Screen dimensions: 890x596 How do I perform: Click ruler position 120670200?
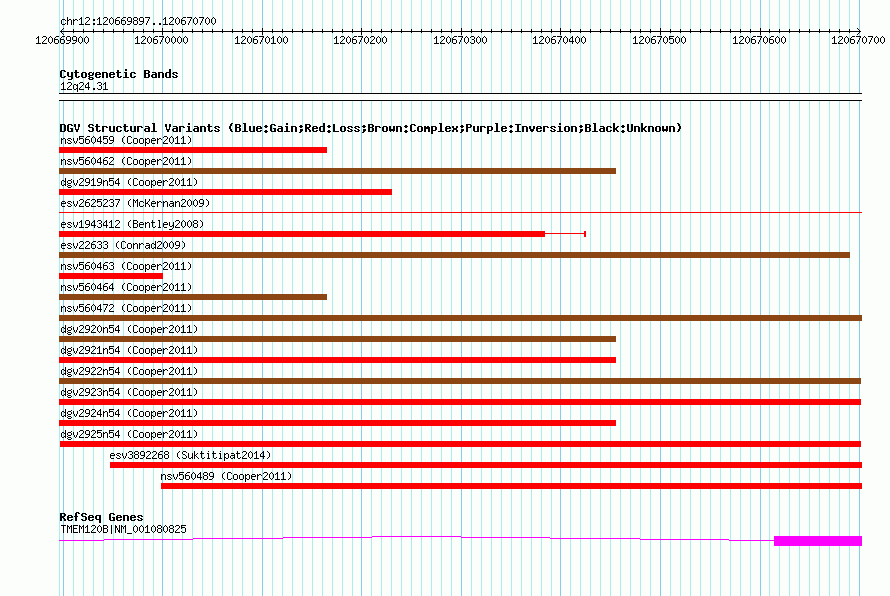[x=360, y=40]
